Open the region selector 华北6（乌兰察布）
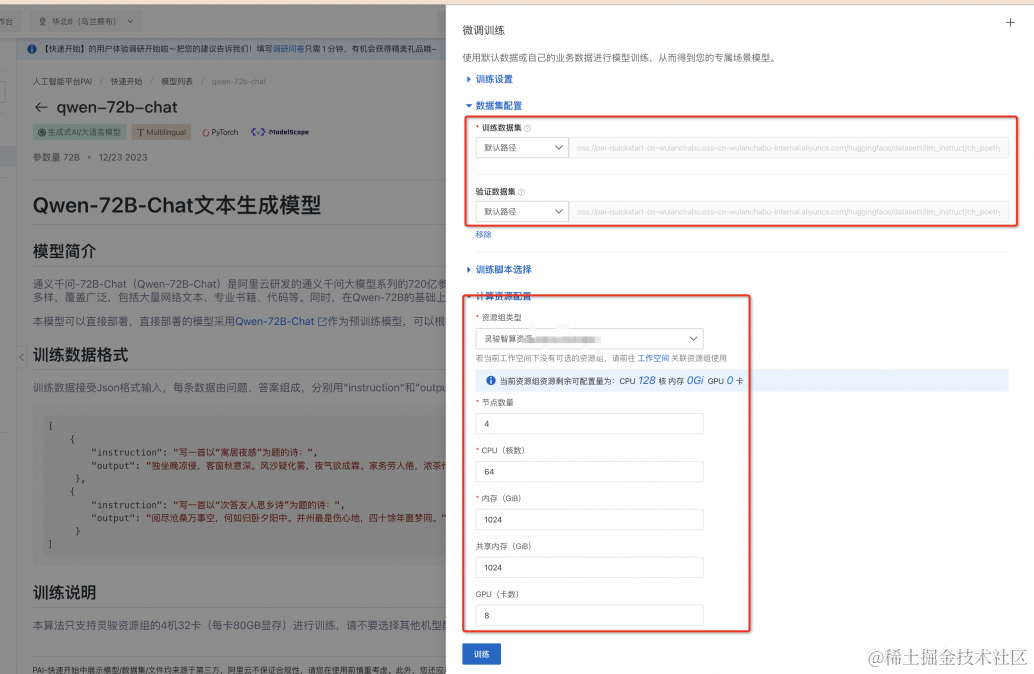This screenshot has height=674, width=1034. pos(86,21)
